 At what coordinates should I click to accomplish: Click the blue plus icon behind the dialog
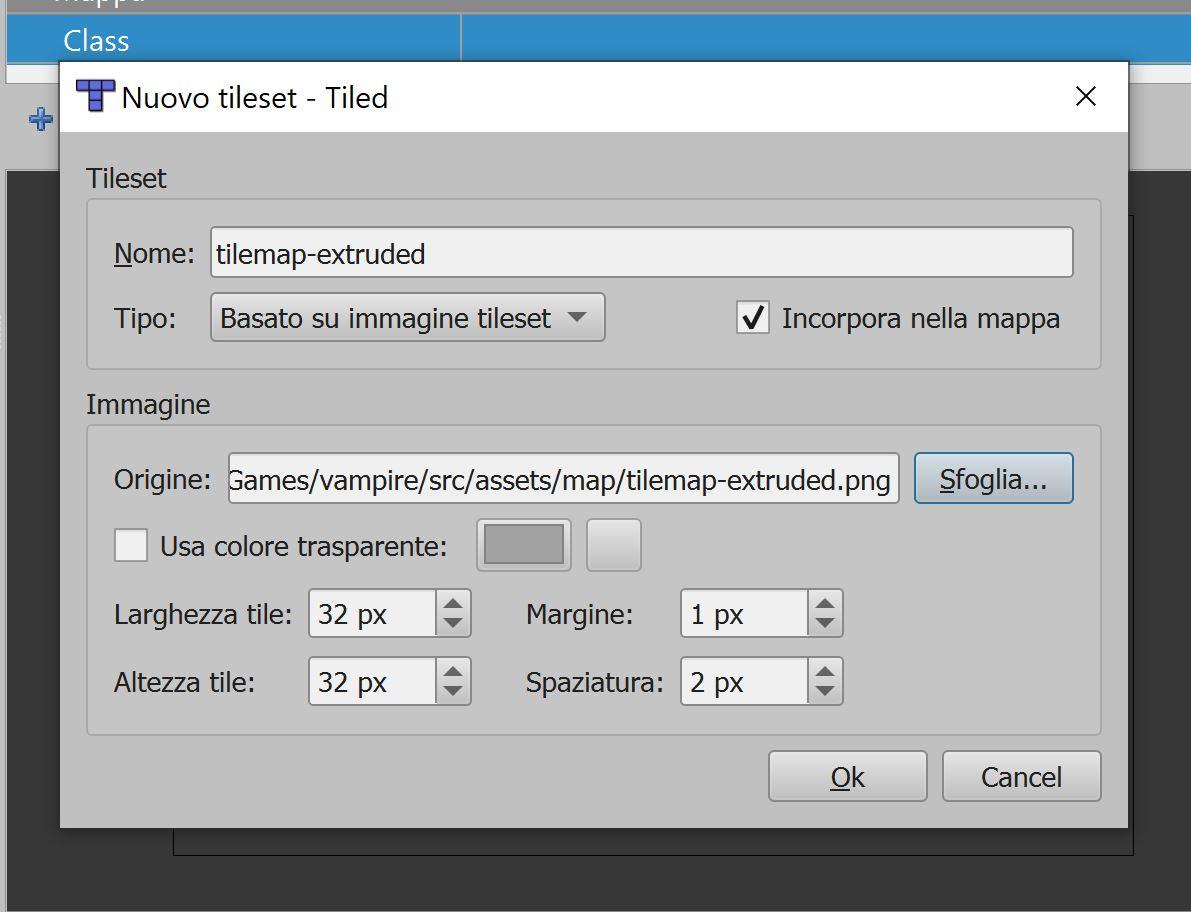(40, 119)
